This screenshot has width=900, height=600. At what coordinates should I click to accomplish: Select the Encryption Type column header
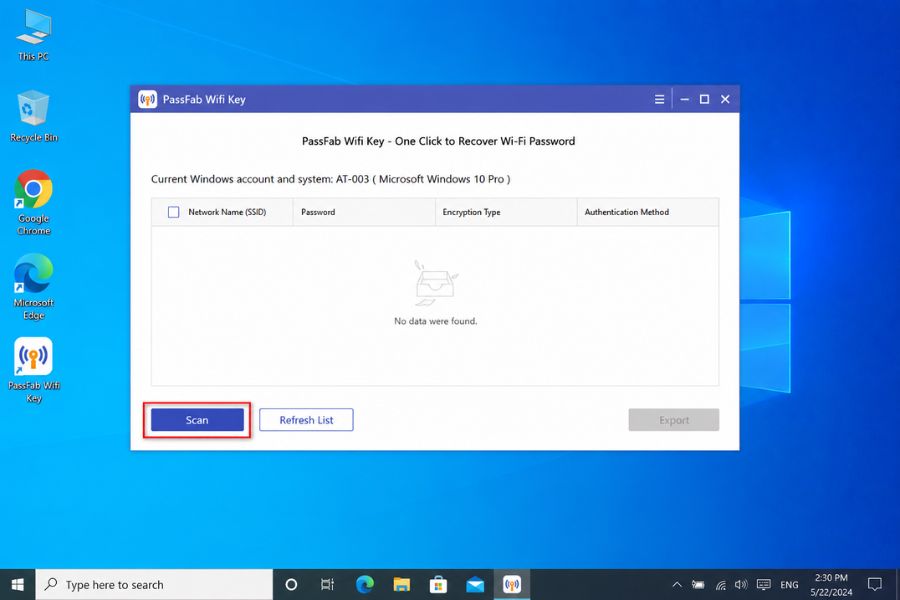(506, 212)
